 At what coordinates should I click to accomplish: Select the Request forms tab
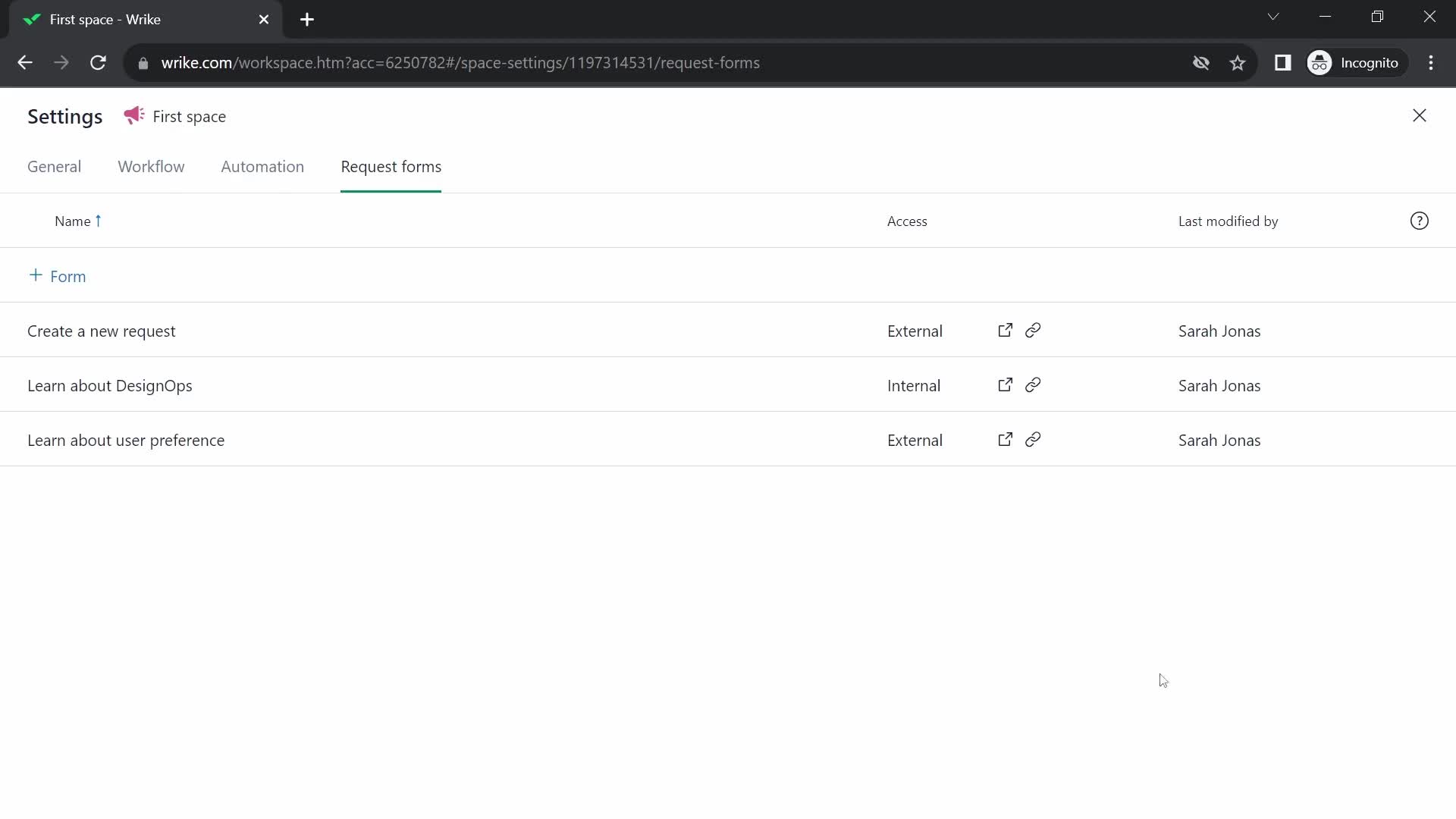(x=391, y=167)
